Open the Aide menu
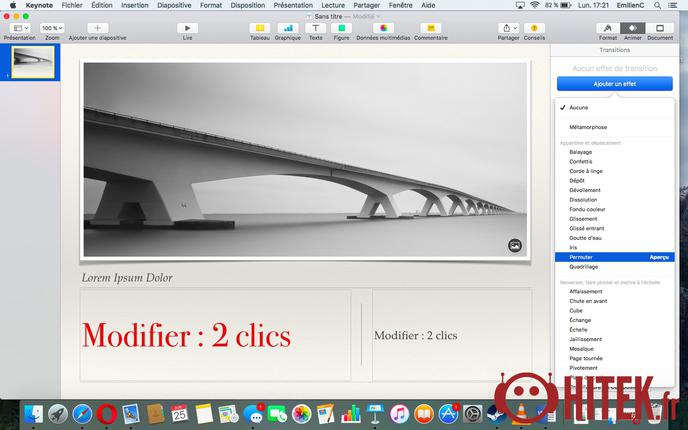Viewport: 688px width, 430px height. pos(428,5)
